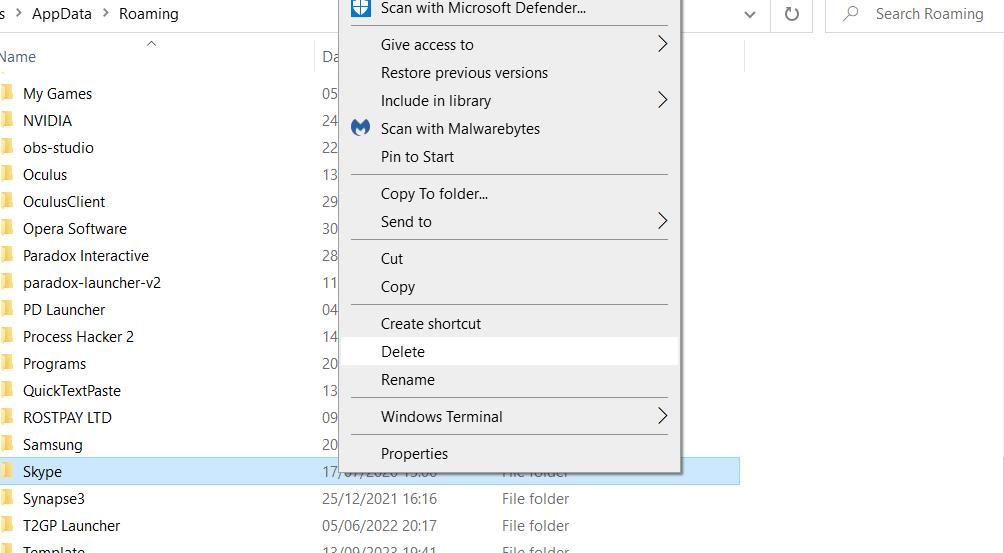The image size is (1004, 553).
Task: Click the sort arrow above Name column
Action: (151, 44)
